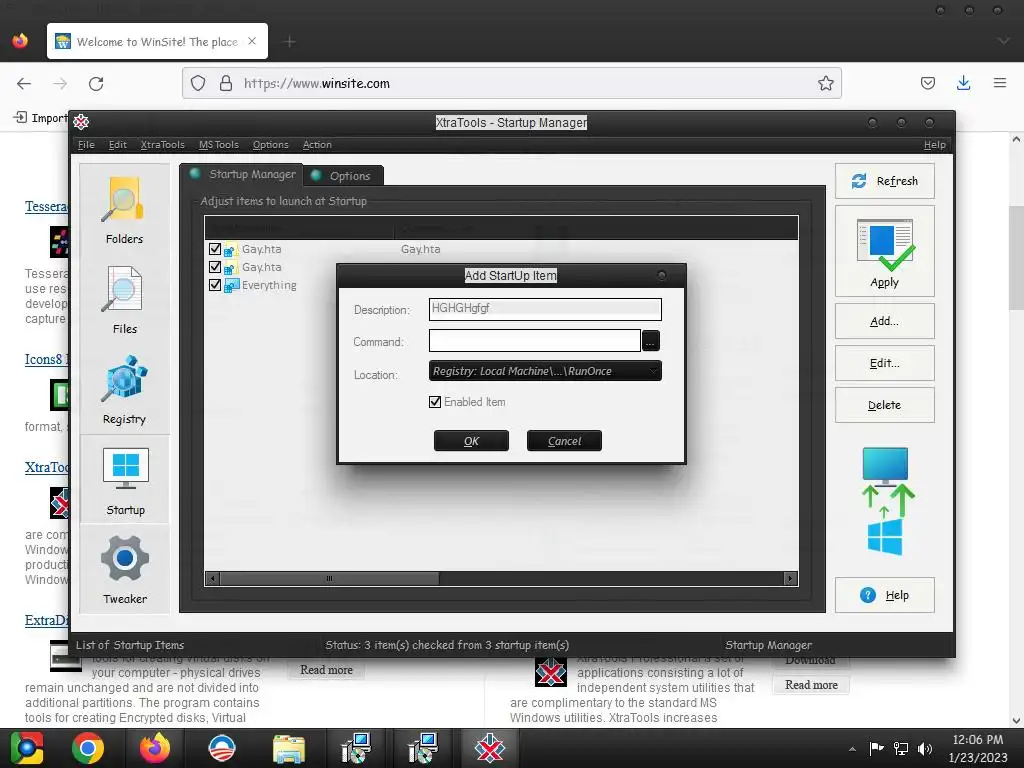
Task: Click the Read more button under XtraTools
Action: pyautogui.click(x=811, y=684)
